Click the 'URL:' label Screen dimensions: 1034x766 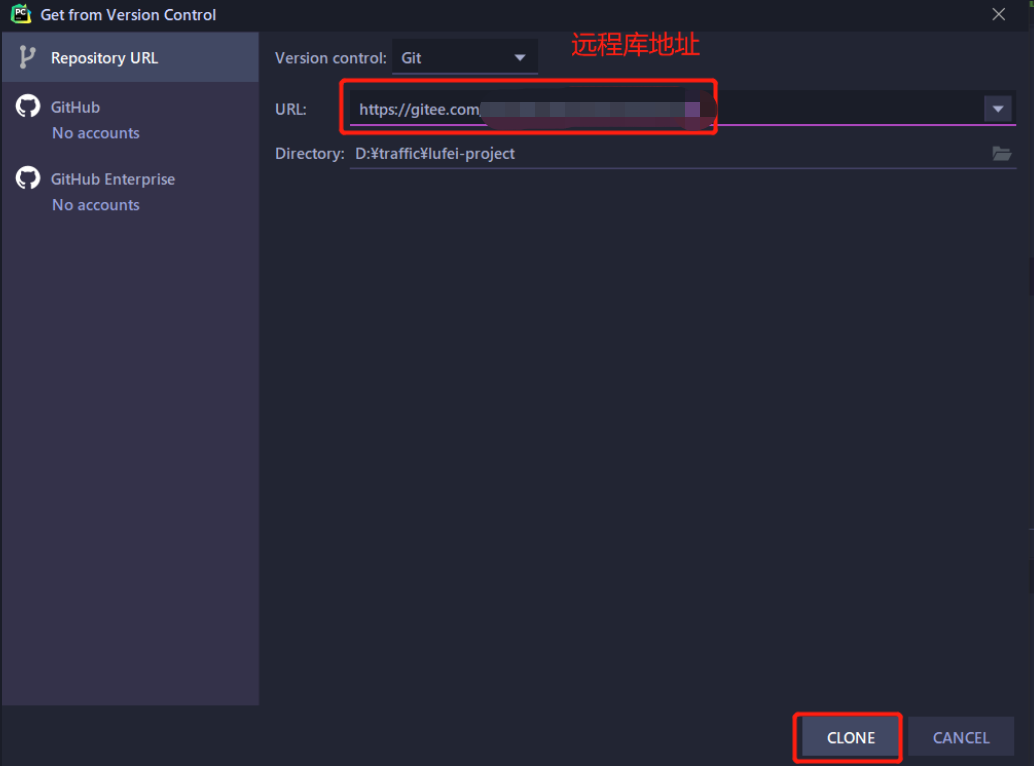point(291,109)
